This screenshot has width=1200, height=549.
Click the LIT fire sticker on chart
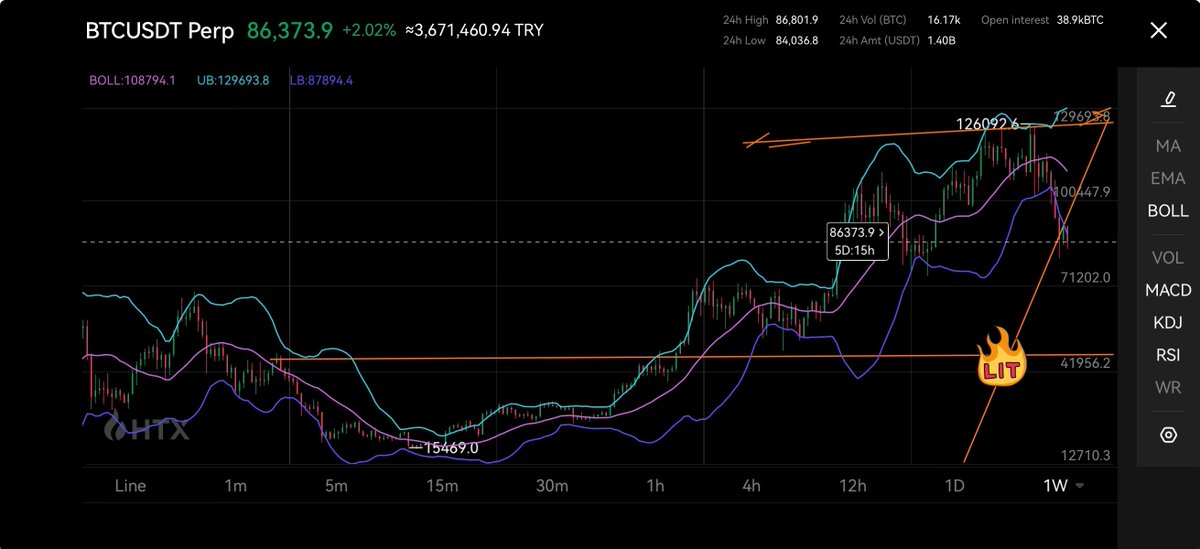point(1002,357)
